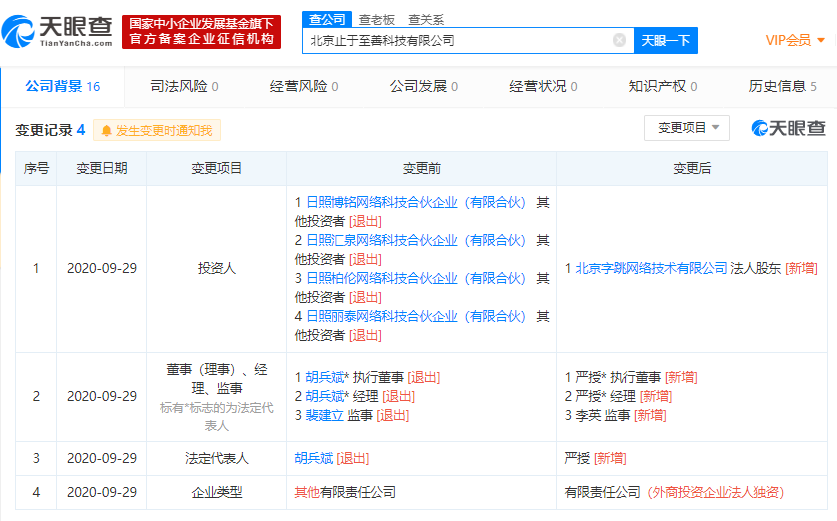Screen dimensions: 837x521
Task: Switch to the 查关系 search tab
Action: tap(426, 20)
